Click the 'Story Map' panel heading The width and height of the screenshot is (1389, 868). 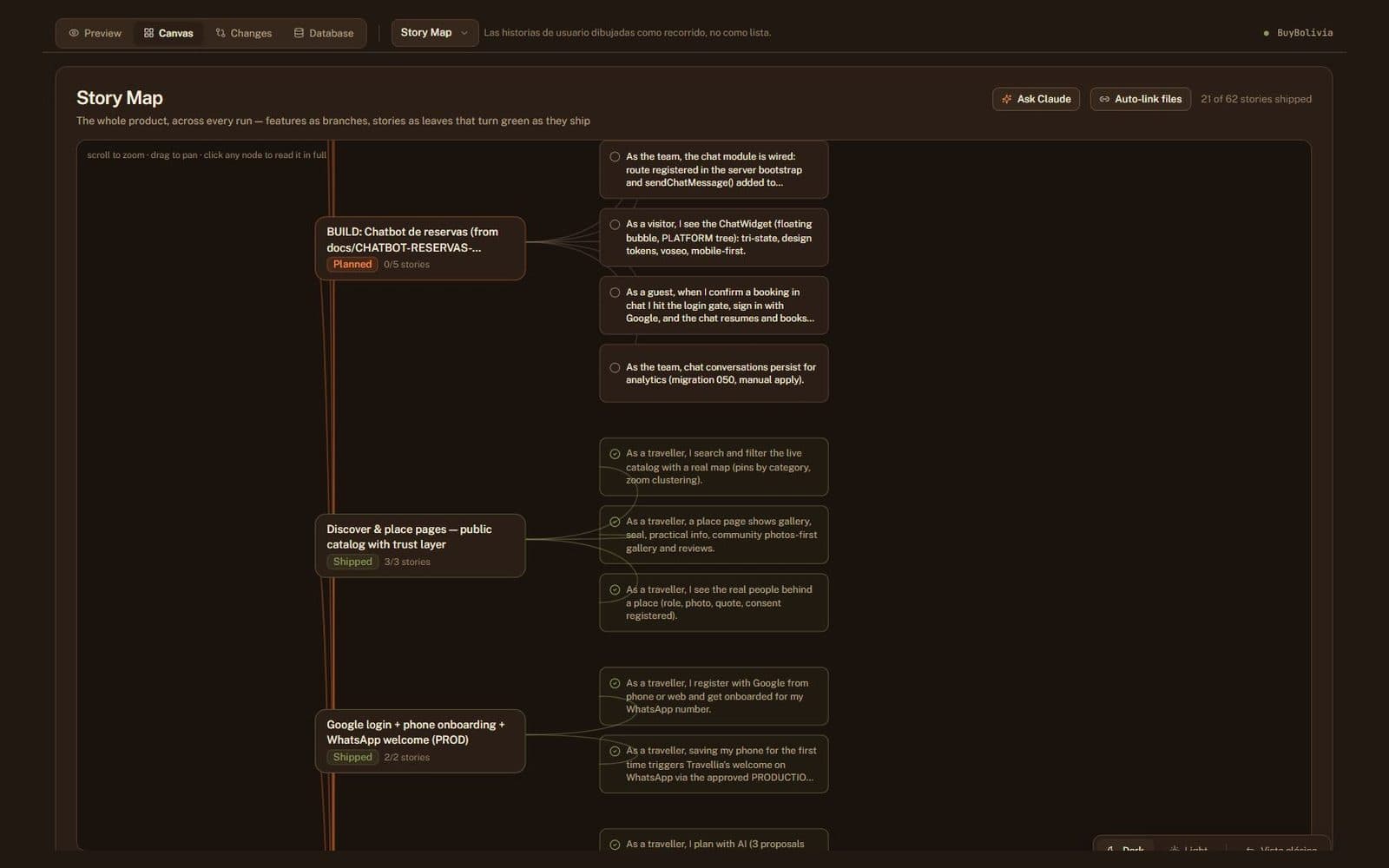(x=120, y=98)
